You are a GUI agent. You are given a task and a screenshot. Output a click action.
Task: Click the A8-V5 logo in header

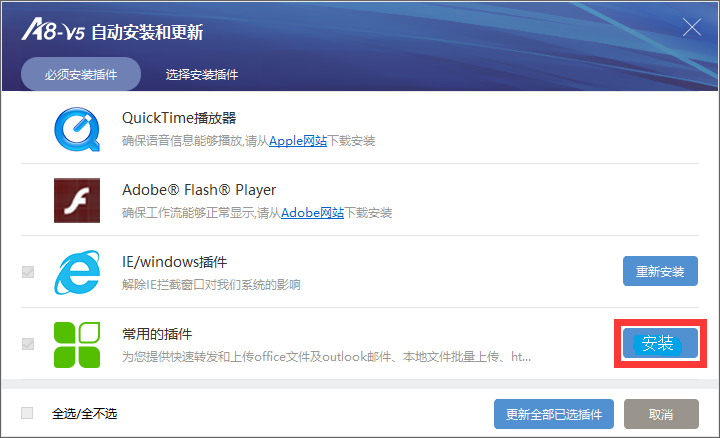point(53,30)
